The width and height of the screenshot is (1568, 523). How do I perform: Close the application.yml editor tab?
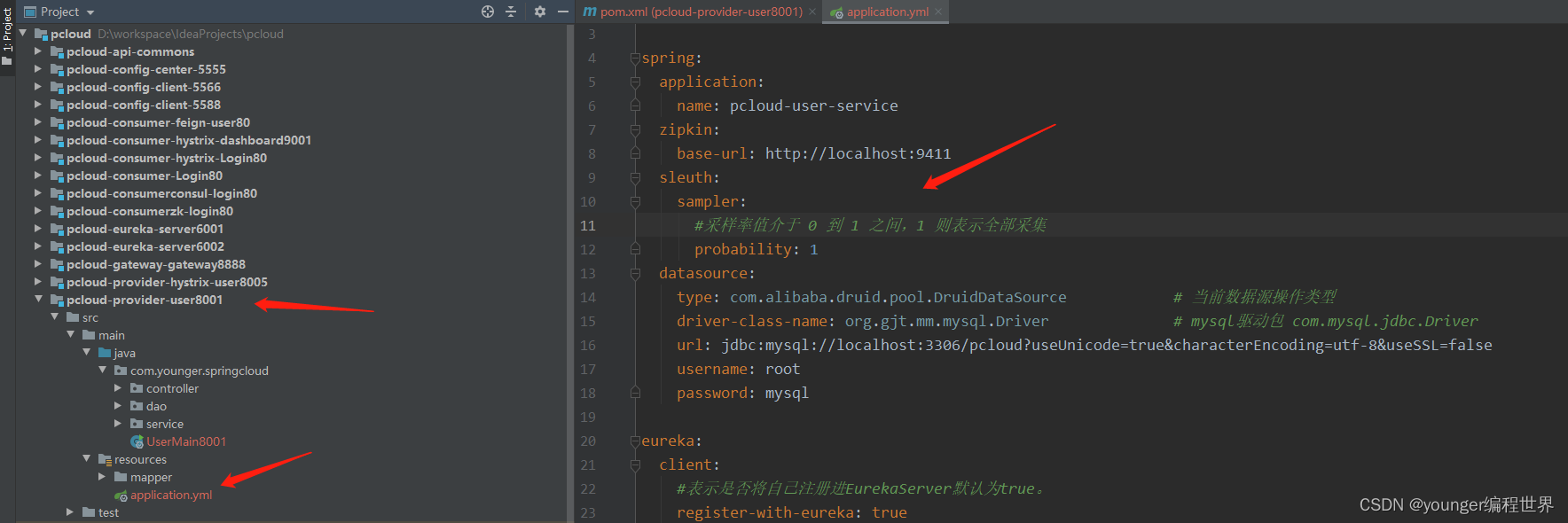point(938,12)
